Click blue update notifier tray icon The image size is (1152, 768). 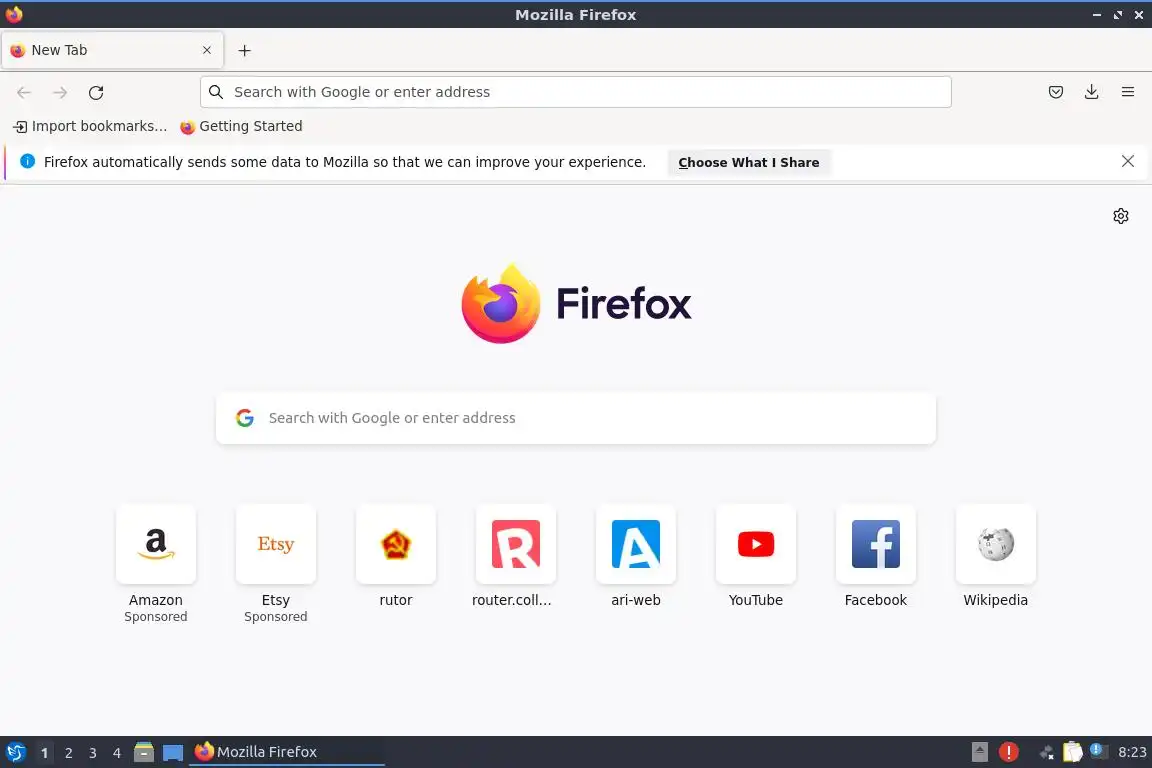1098,750
